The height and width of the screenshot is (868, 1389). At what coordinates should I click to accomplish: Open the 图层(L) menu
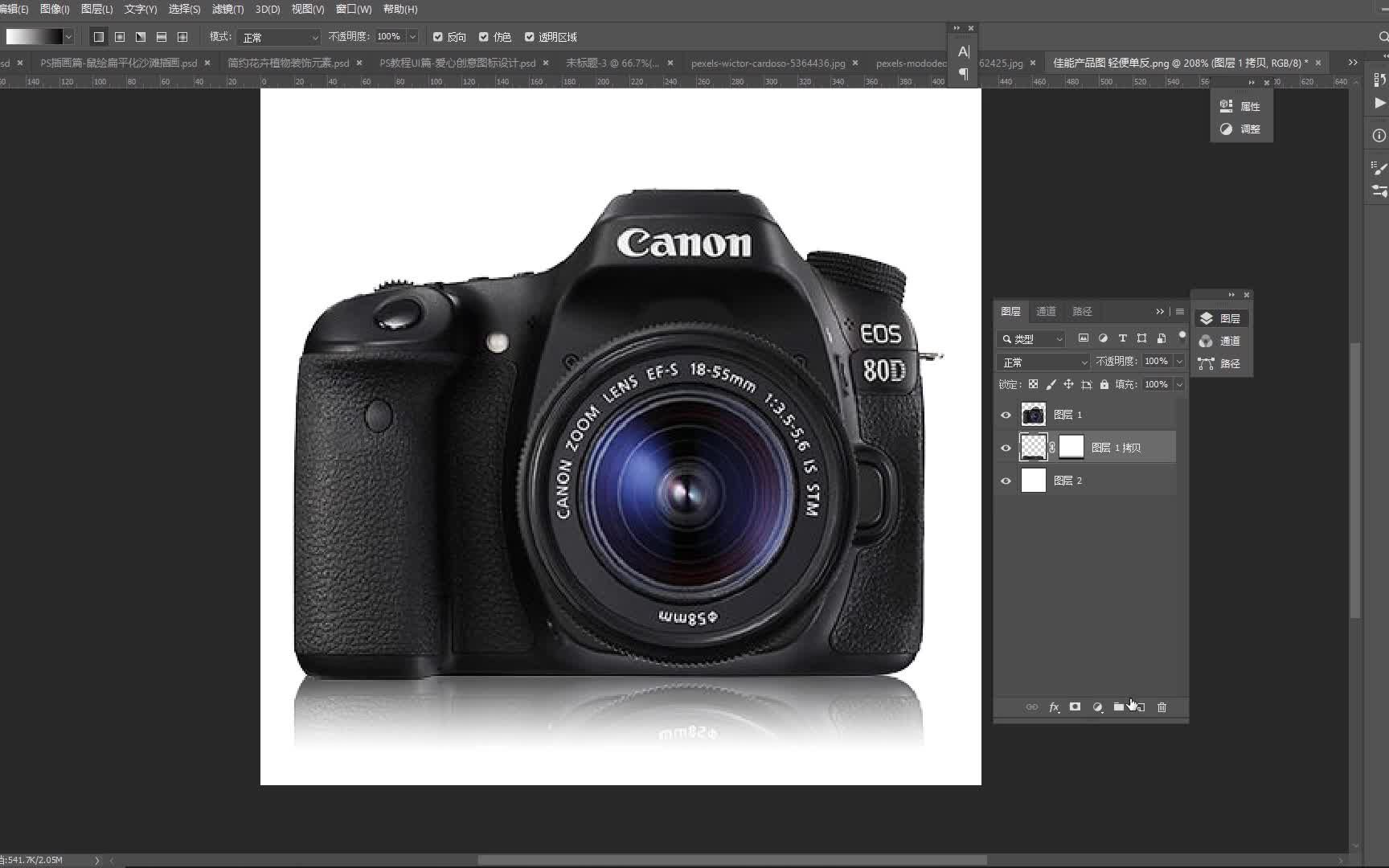click(96, 9)
